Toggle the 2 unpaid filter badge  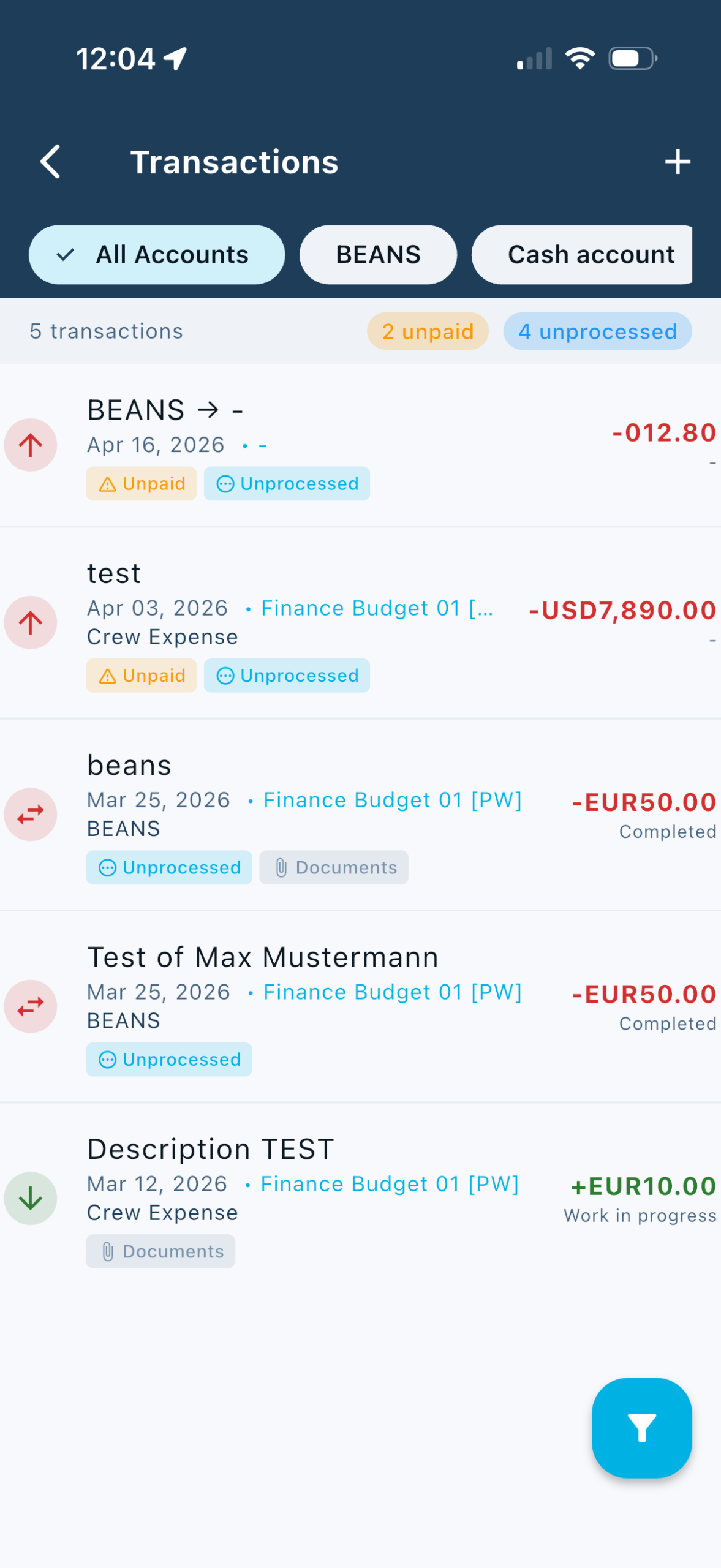click(x=428, y=331)
